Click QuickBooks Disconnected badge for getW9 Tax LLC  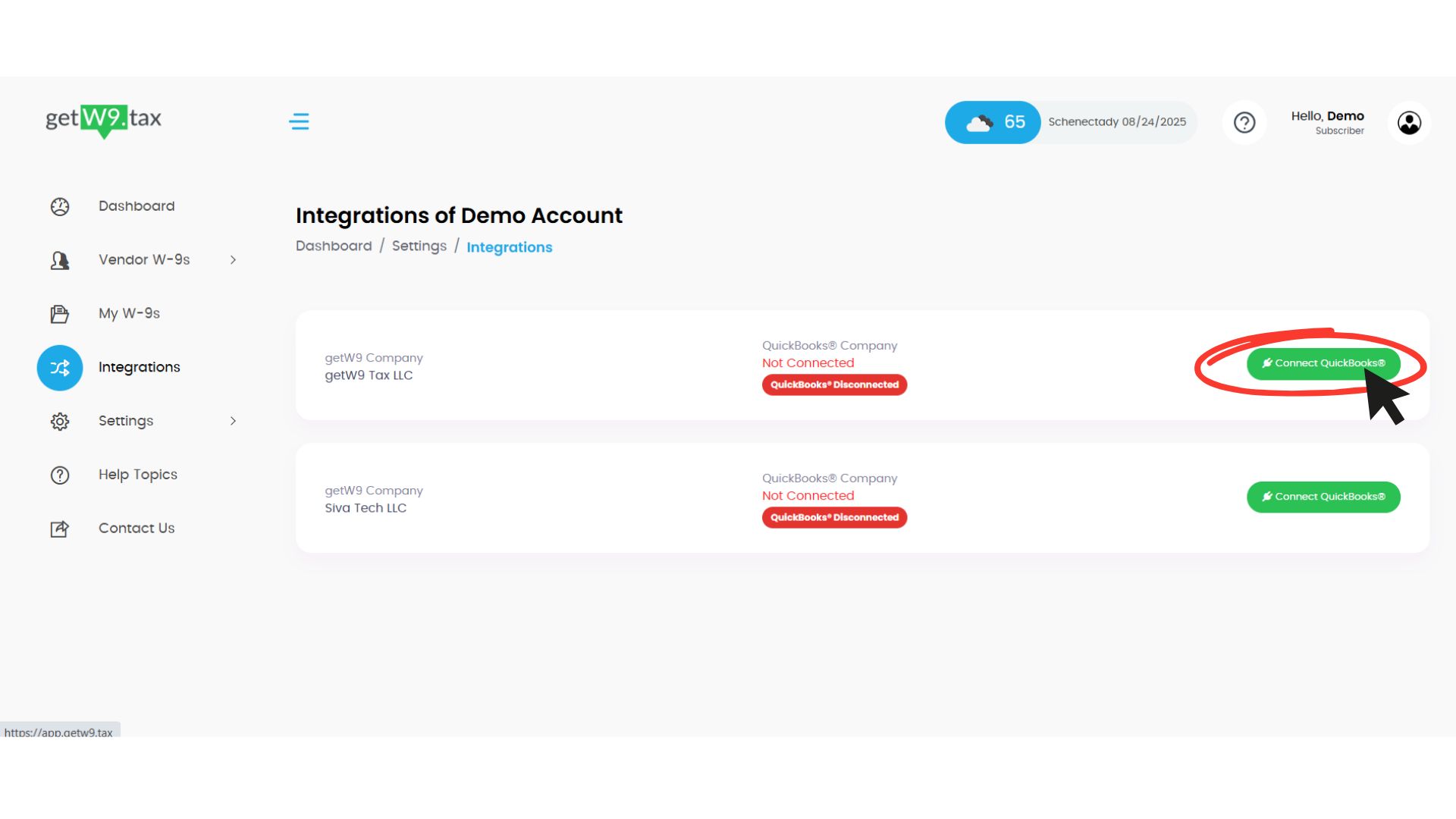(834, 384)
